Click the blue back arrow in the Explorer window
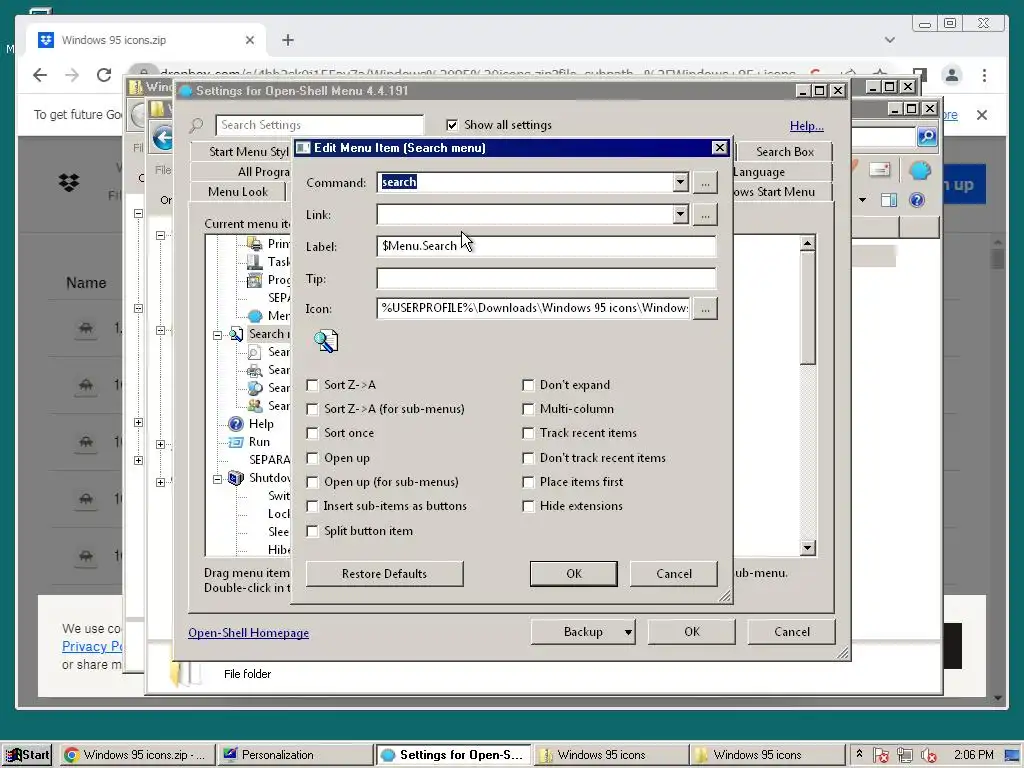Screen dimensions: 1024x768 (163, 138)
